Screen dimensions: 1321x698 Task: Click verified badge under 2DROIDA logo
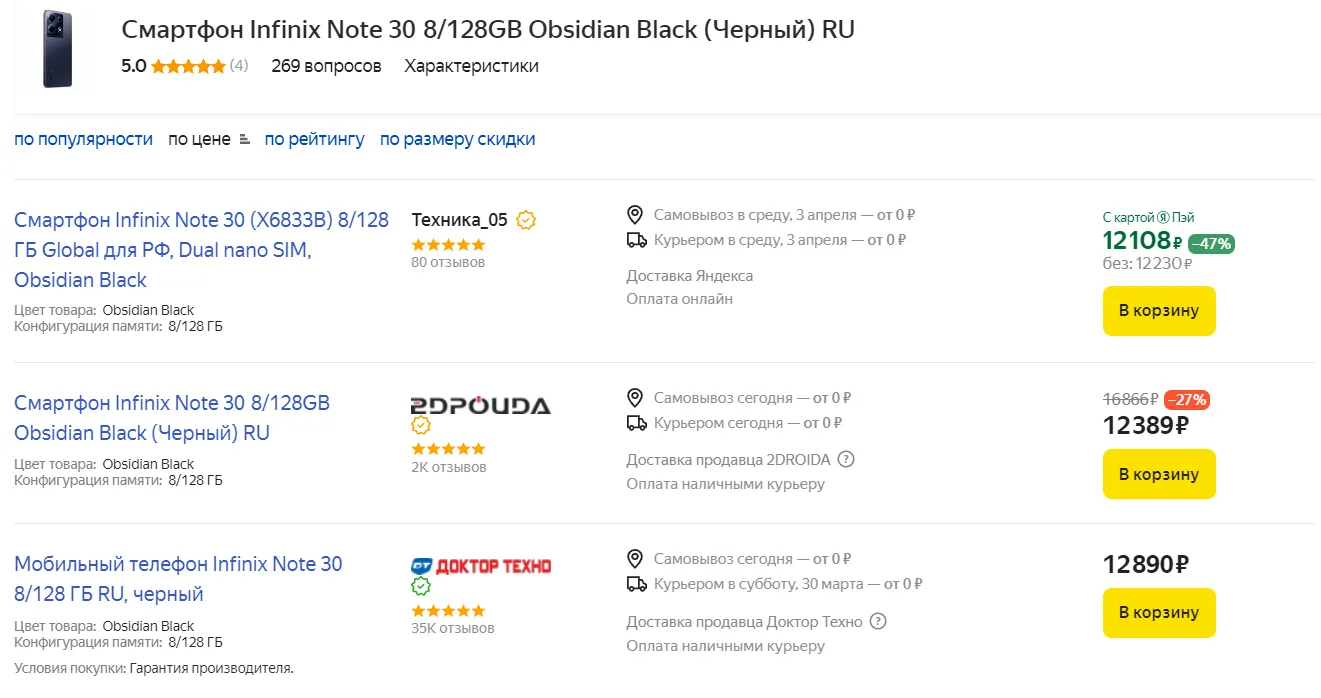coord(421,426)
